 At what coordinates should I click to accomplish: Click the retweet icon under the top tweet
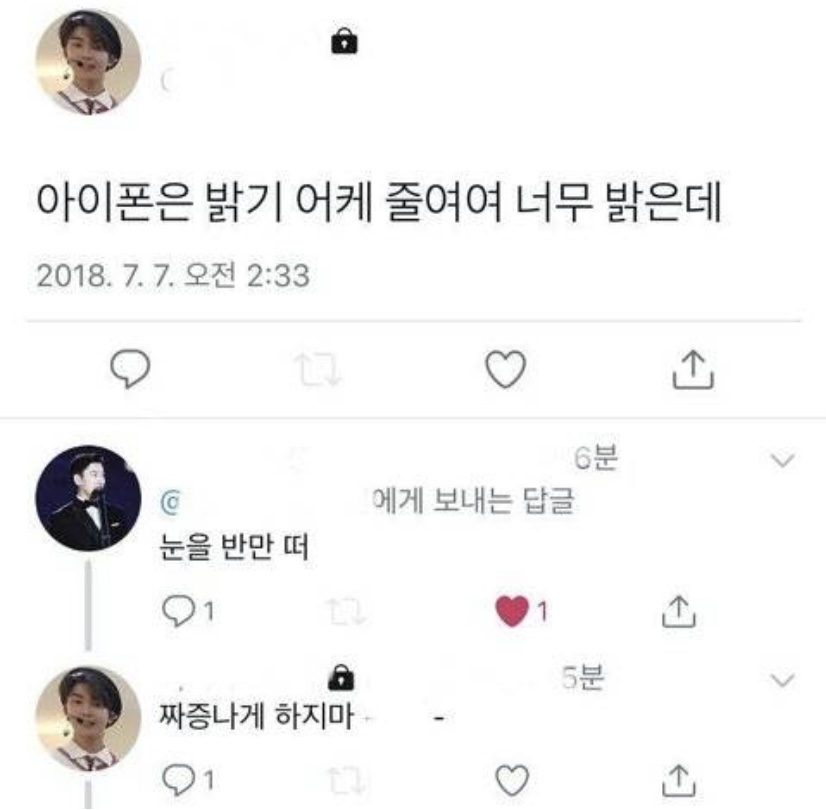pyautogui.click(x=319, y=369)
